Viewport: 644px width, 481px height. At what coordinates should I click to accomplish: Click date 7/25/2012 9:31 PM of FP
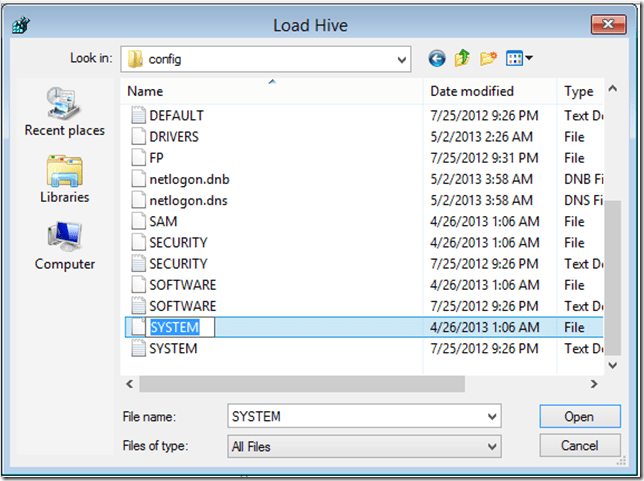484,158
